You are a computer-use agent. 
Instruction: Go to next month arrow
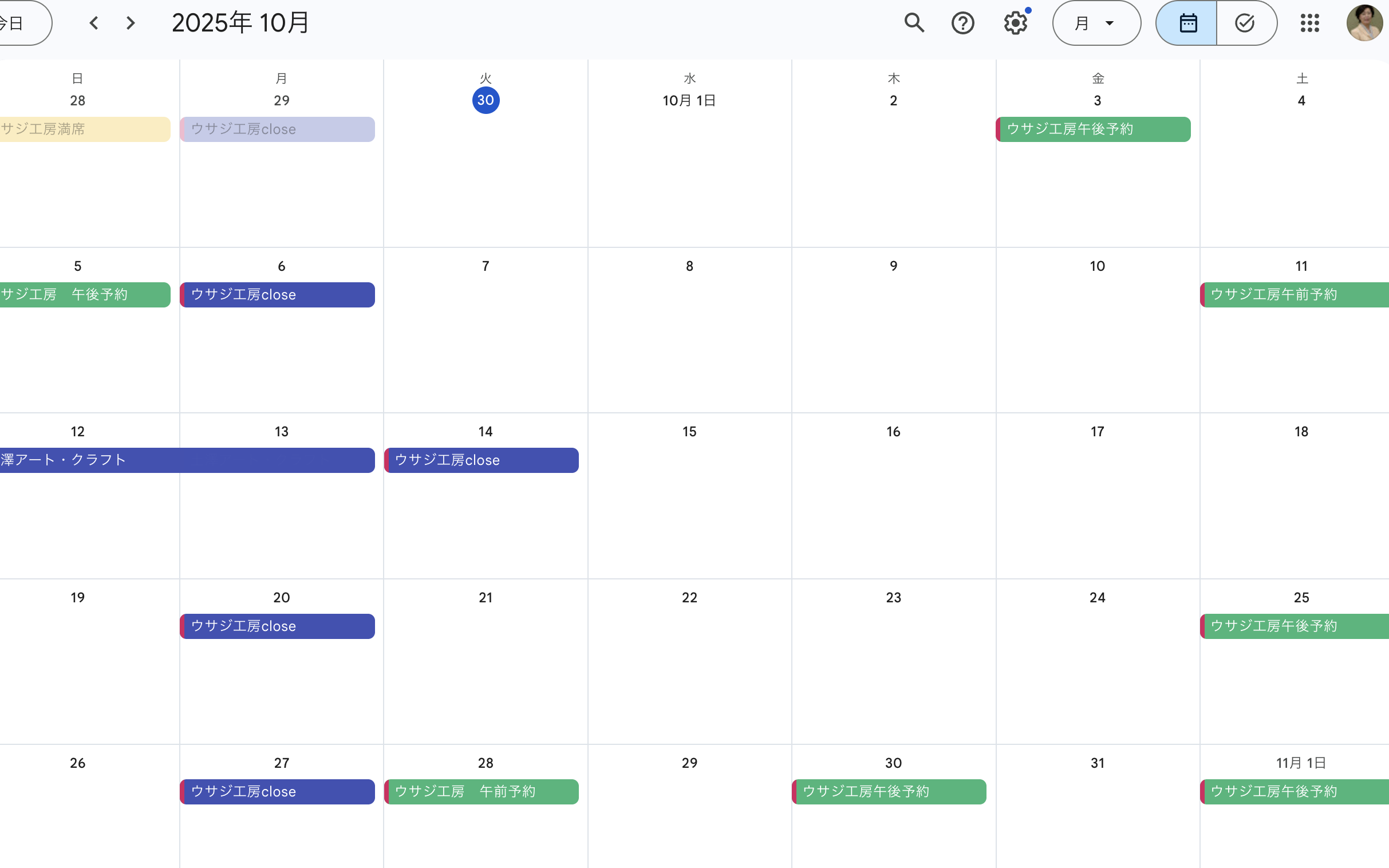click(131, 23)
